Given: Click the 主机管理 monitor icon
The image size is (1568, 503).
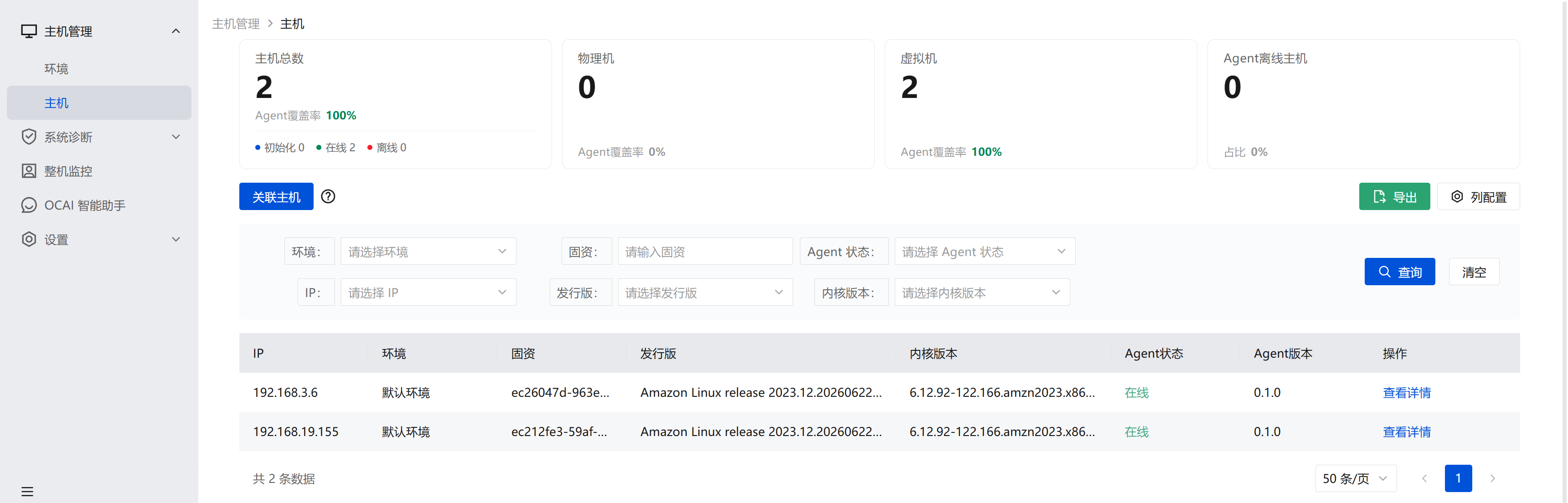Looking at the screenshot, I should 29,31.
